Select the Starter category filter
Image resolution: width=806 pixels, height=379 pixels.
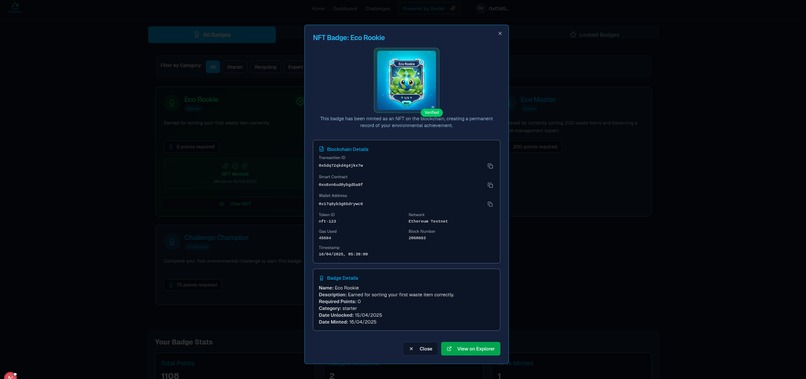tap(235, 67)
